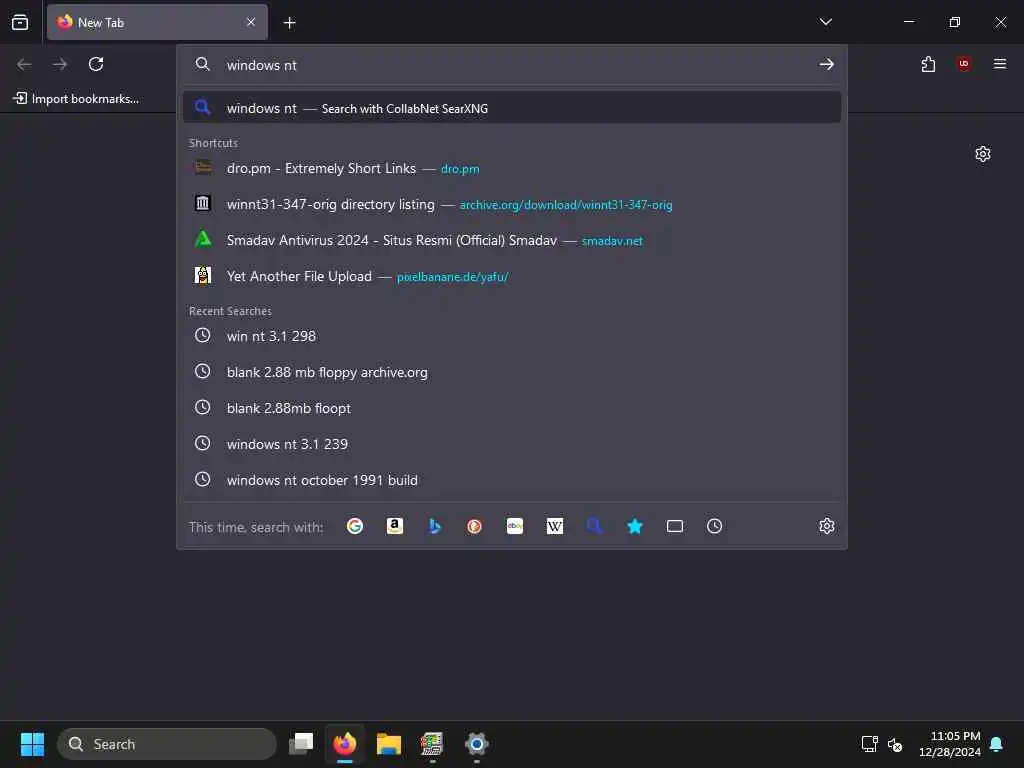1024x768 pixels.
Task: Go back to the previous page
Action: coord(24,64)
